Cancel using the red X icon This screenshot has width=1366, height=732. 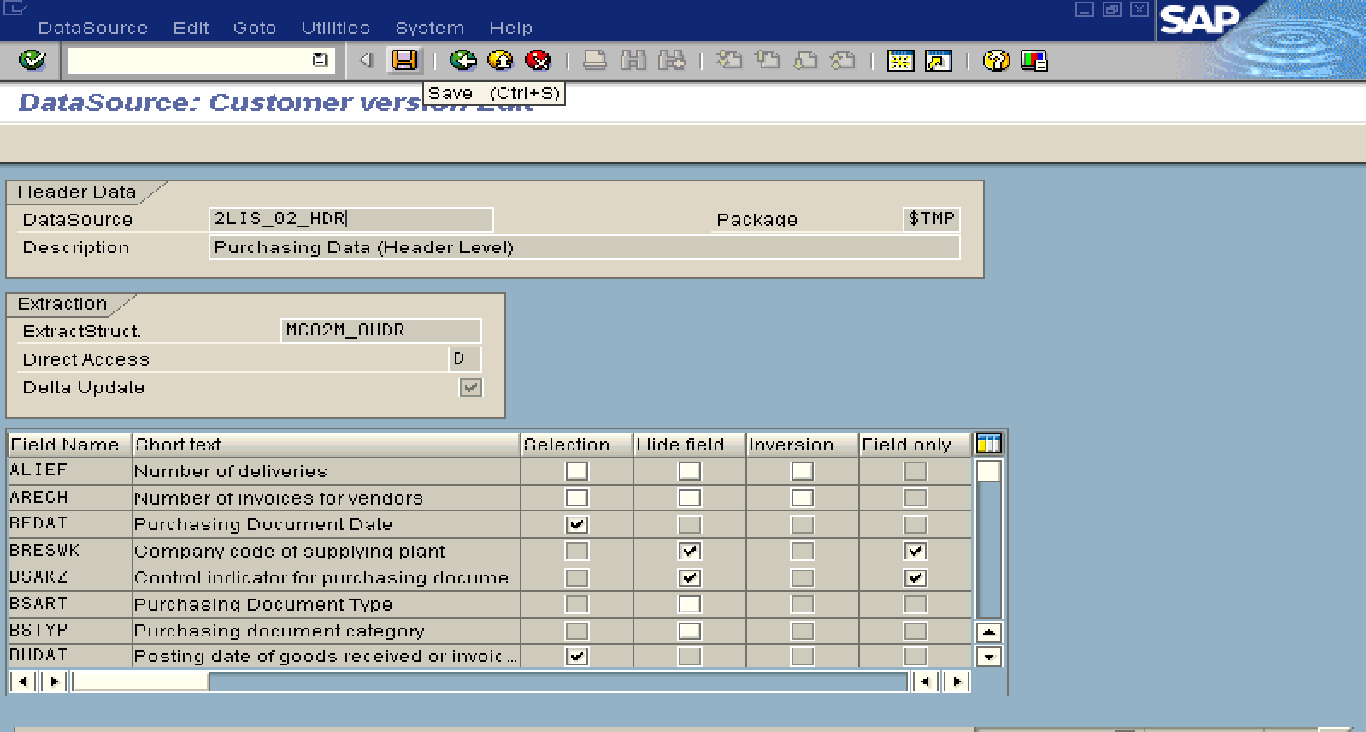[538, 61]
